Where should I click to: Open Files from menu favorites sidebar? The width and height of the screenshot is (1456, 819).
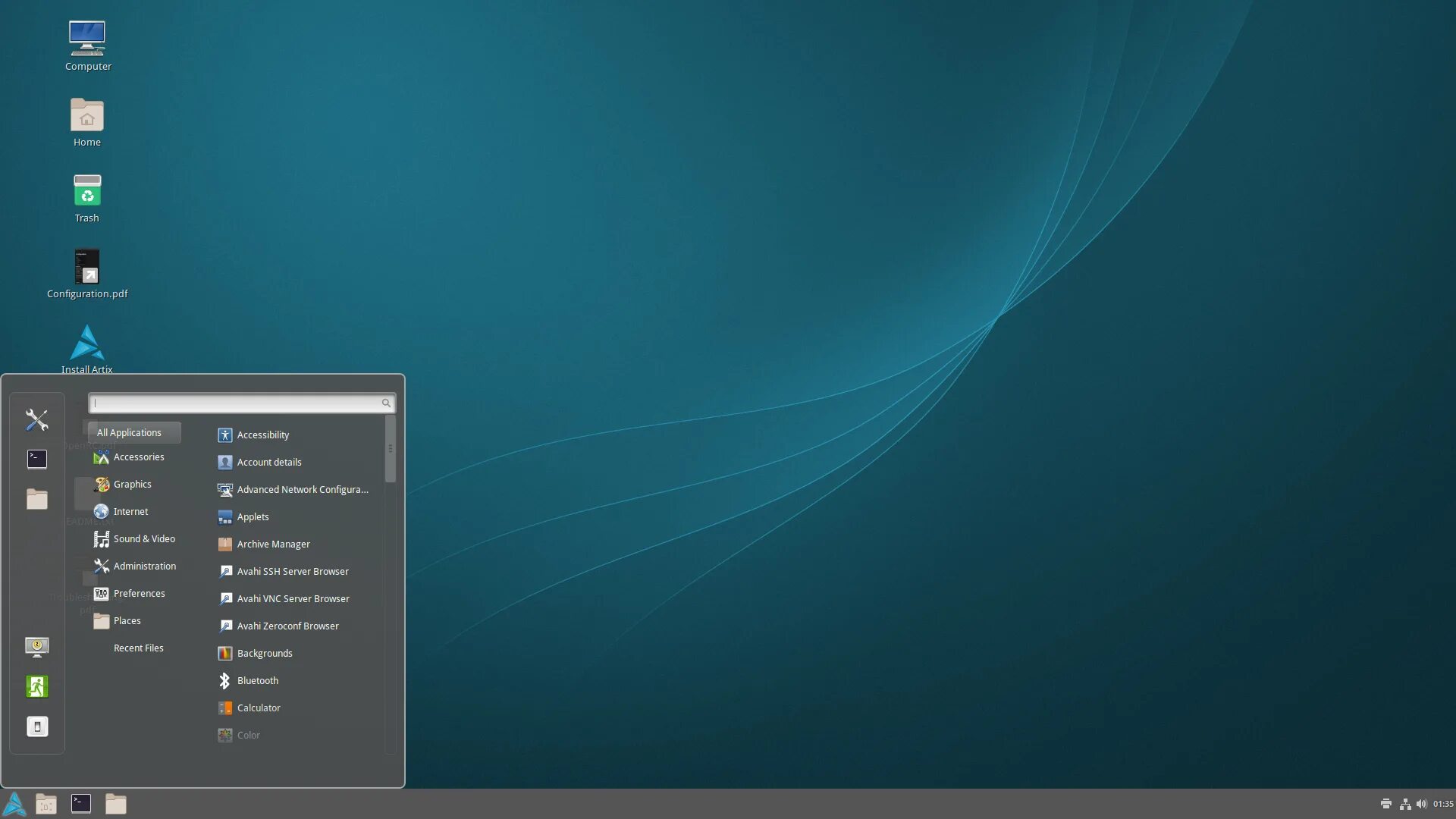tap(36, 499)
